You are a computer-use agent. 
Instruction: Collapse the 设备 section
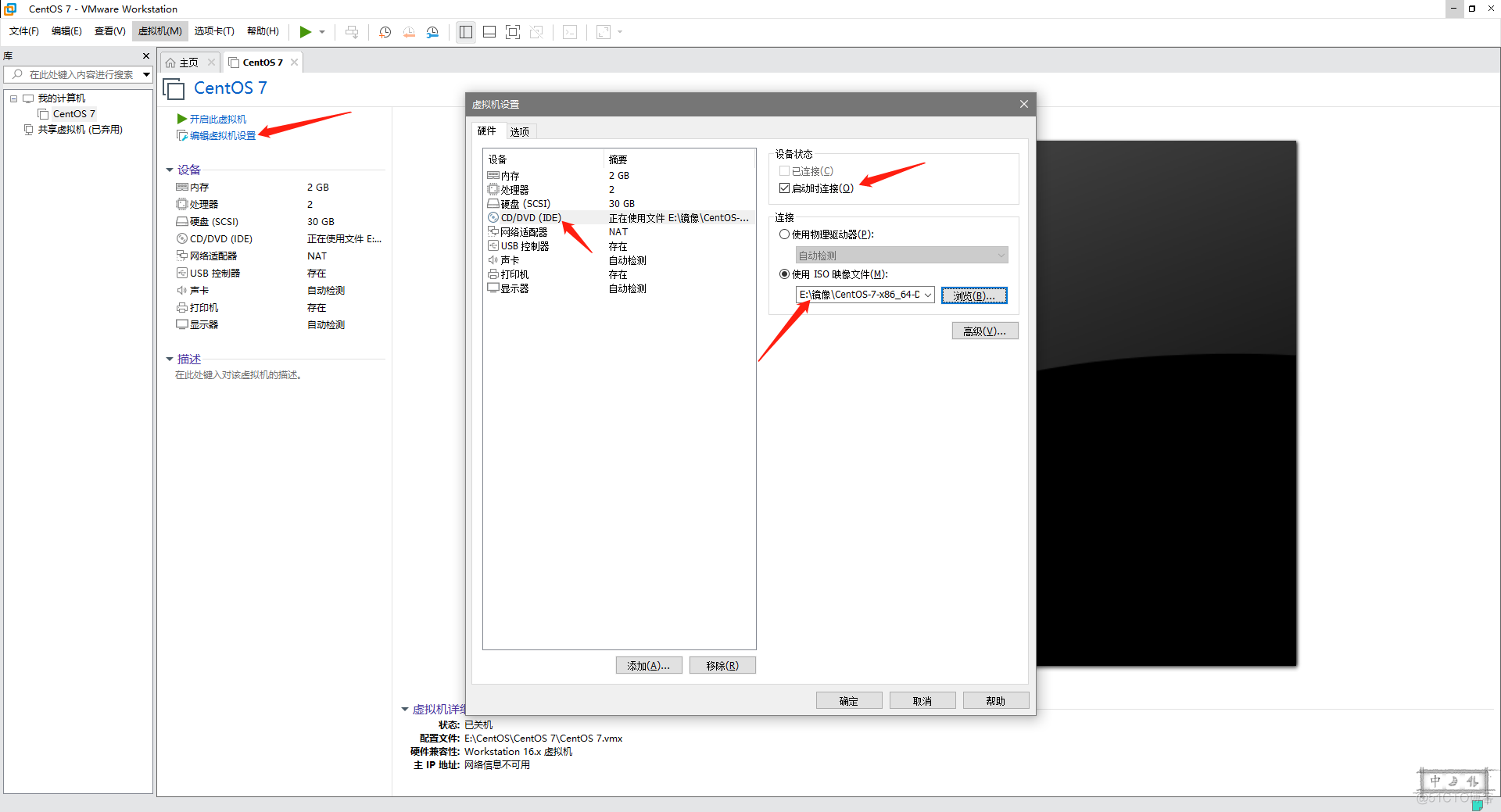(170, 170)
